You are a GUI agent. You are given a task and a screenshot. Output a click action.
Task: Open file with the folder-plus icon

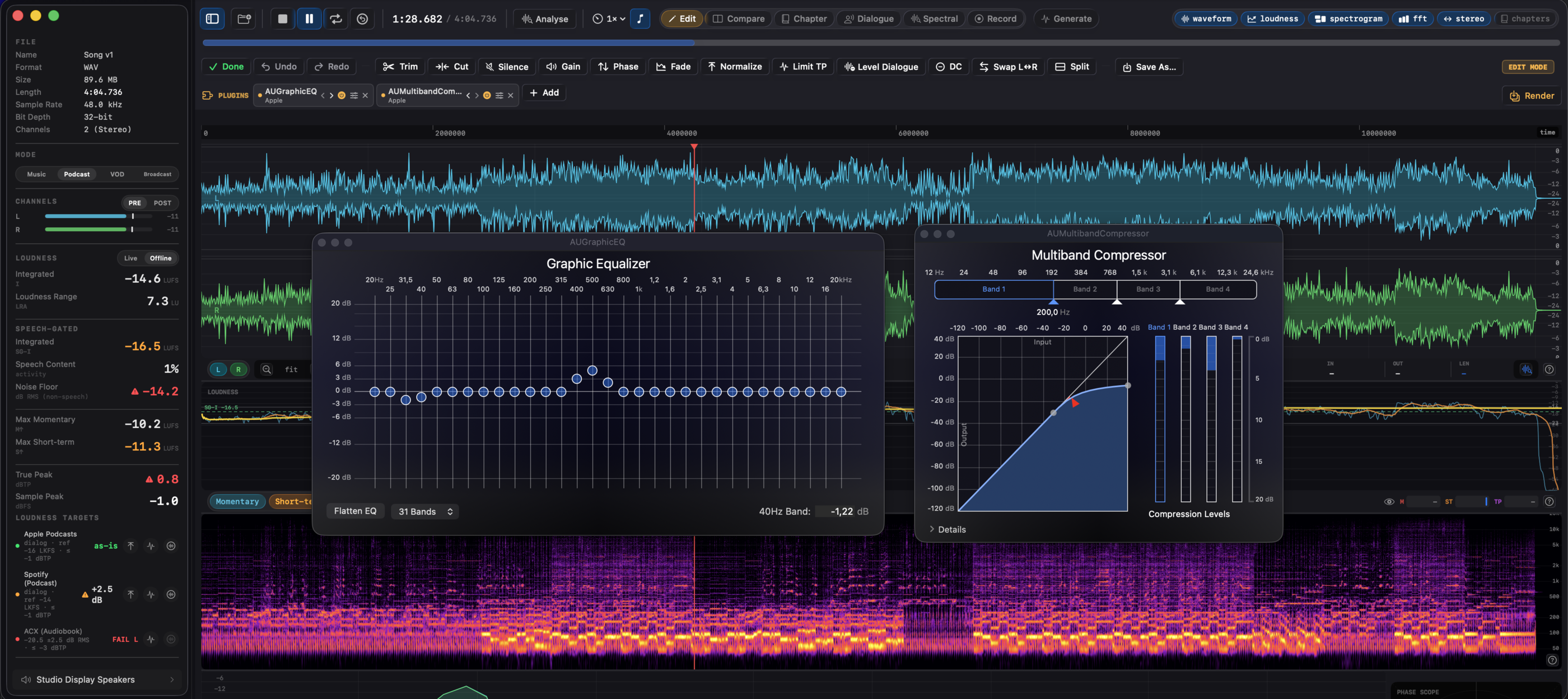244,19
